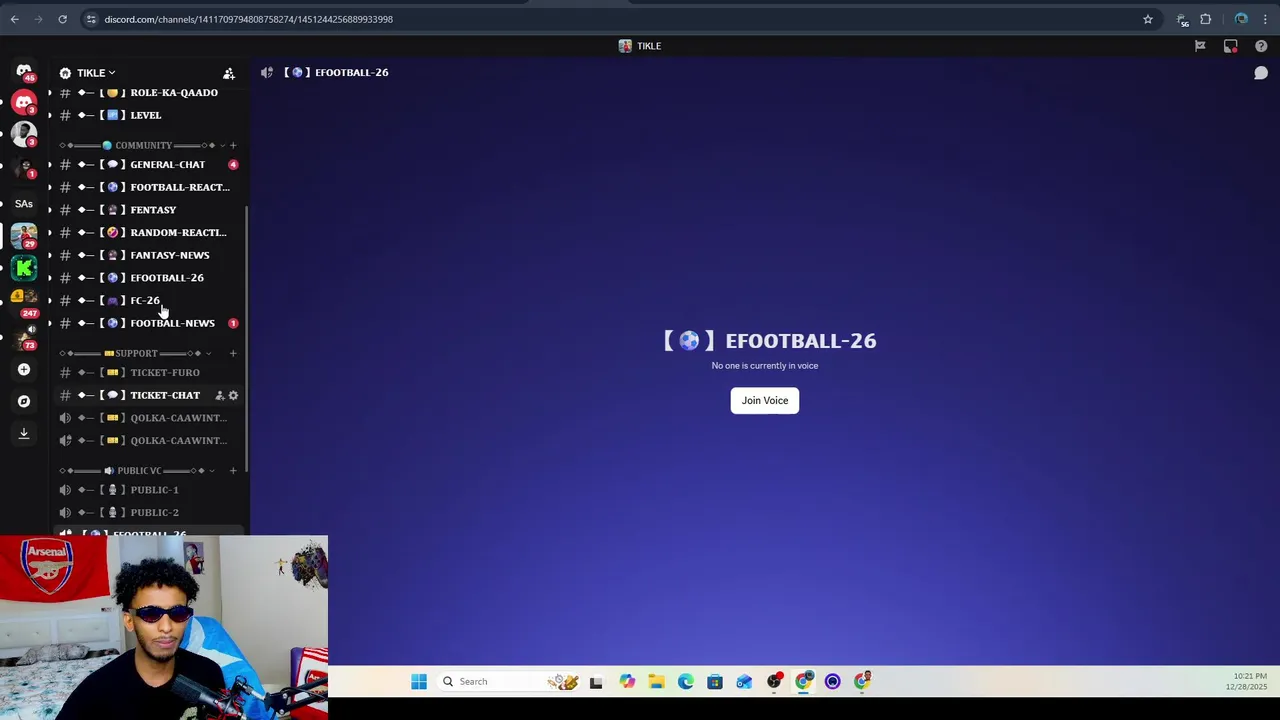
Task: Open the RANDOM-REACTI channel
Action: 148,232
